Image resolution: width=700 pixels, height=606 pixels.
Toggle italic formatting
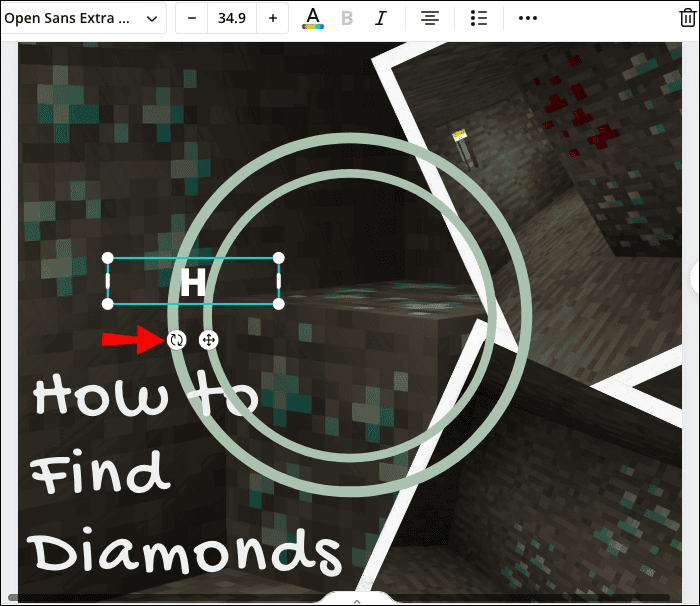381,19
